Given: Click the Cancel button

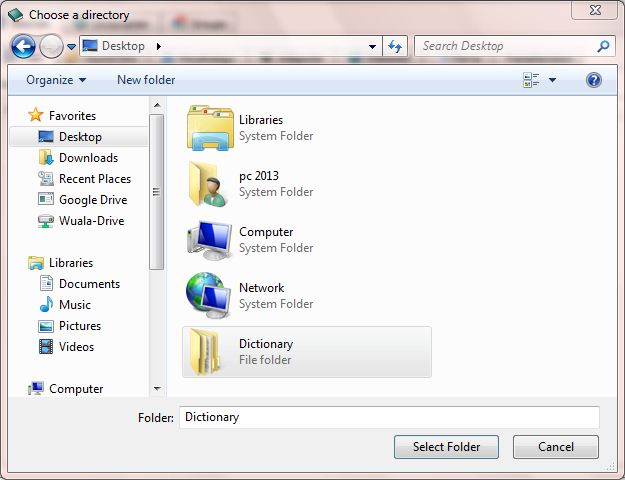Looking at the screenshot, I should pyautogui.click(x=555, y=447).
